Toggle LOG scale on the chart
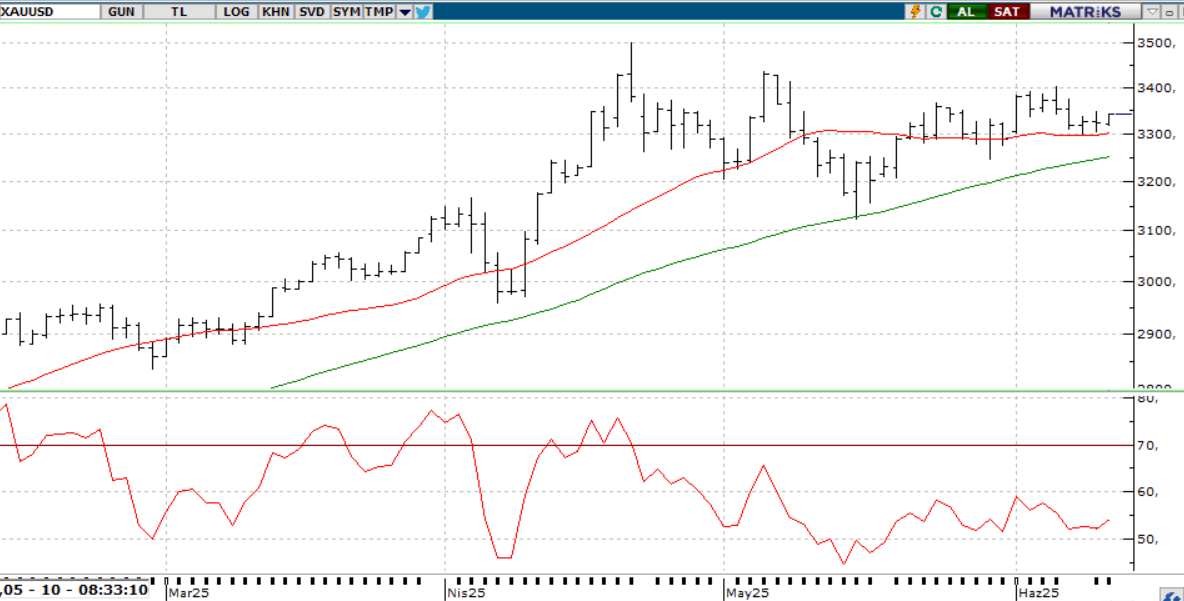The image size is (1184, 601). coord(236,11)
